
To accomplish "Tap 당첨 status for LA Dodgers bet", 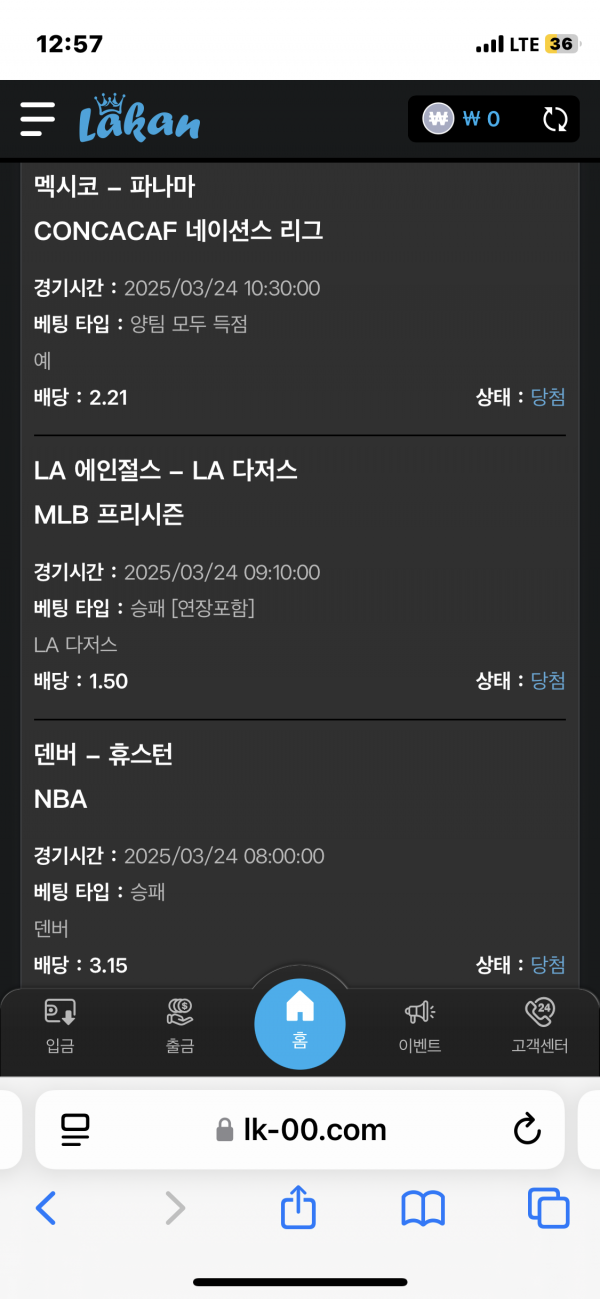I will coord(548,681).
